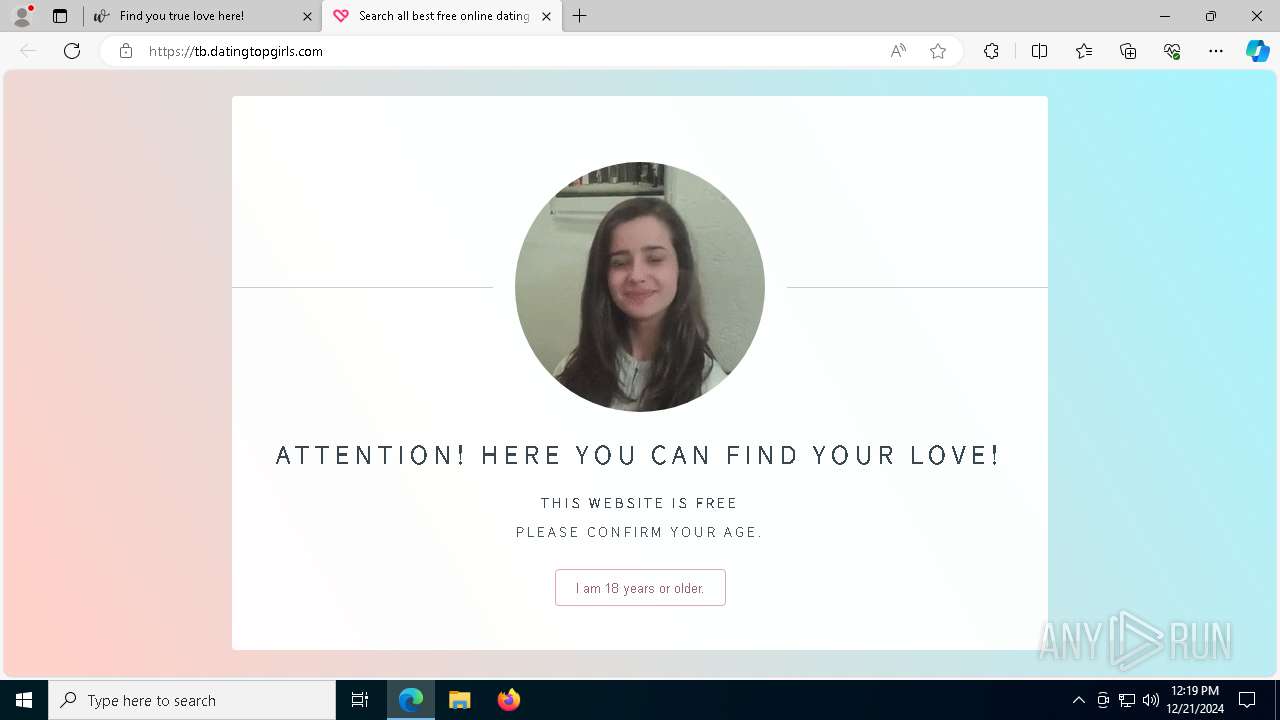Open the browser profile icon
The height and width of the screenshot is (720, 1280).
tap(22, 16)
